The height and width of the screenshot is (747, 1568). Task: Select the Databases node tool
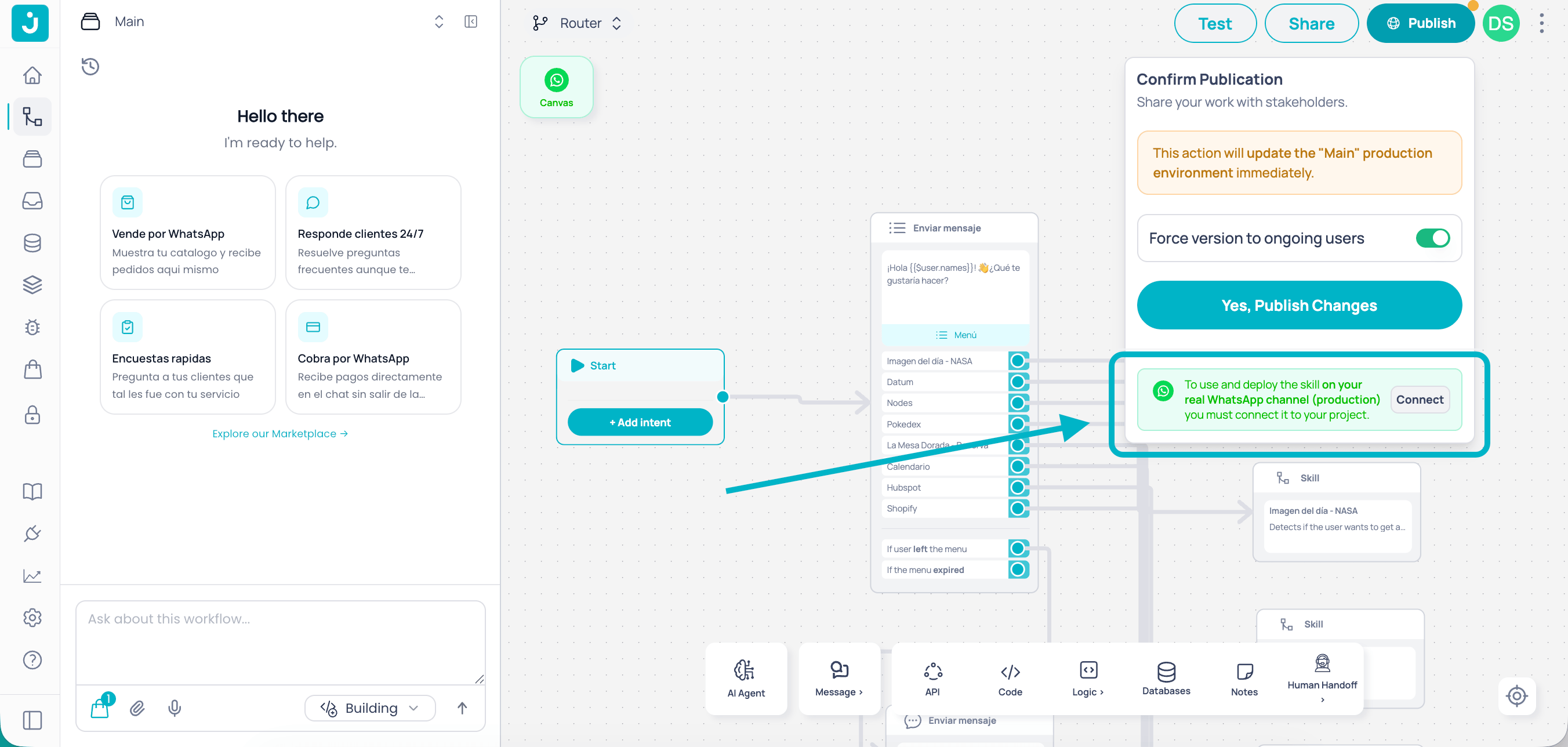pos(1166,679)
